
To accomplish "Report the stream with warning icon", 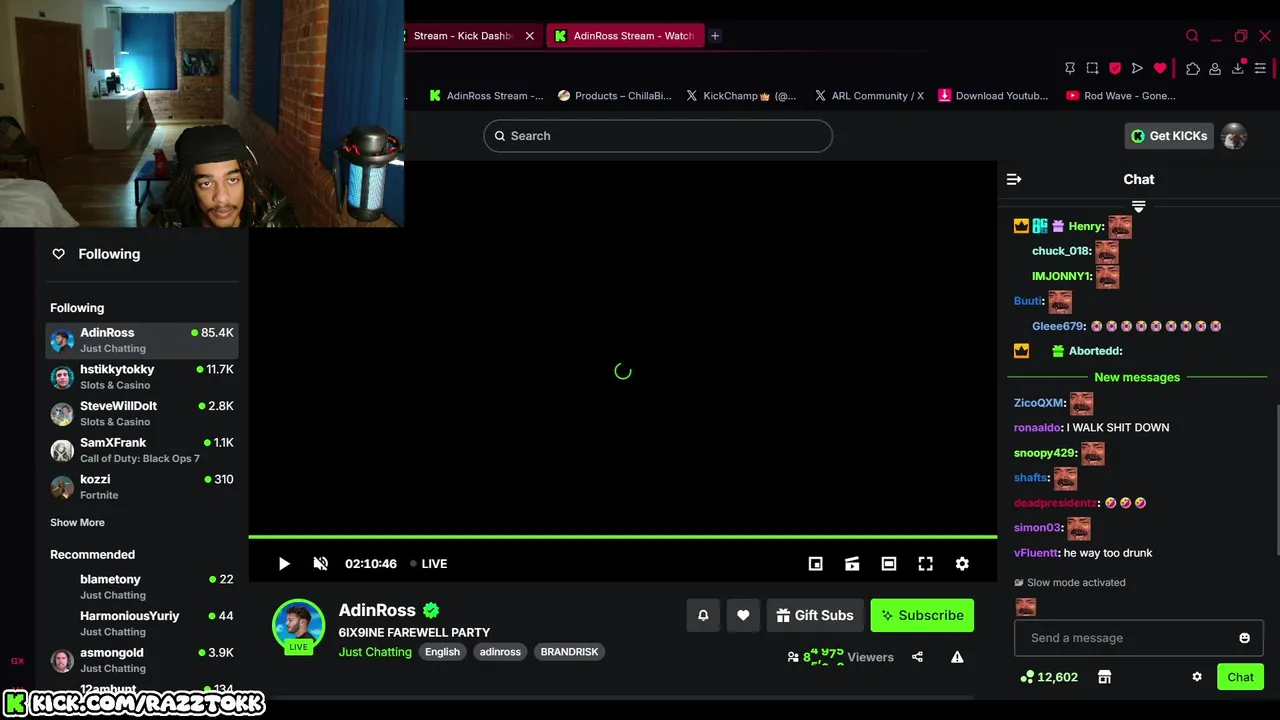I will [x=957, y=657].
